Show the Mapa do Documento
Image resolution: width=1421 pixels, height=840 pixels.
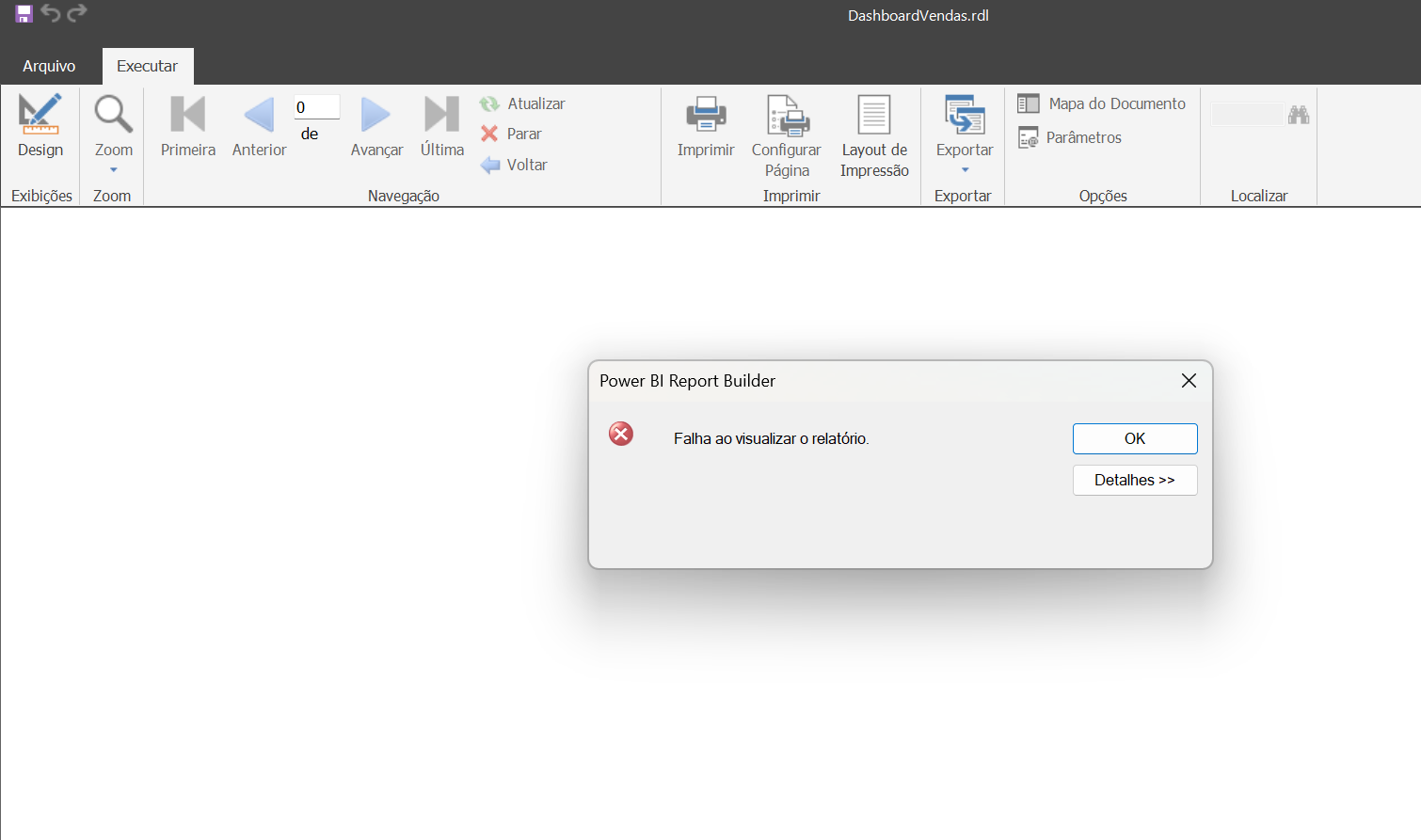[x=1102, y=103]
